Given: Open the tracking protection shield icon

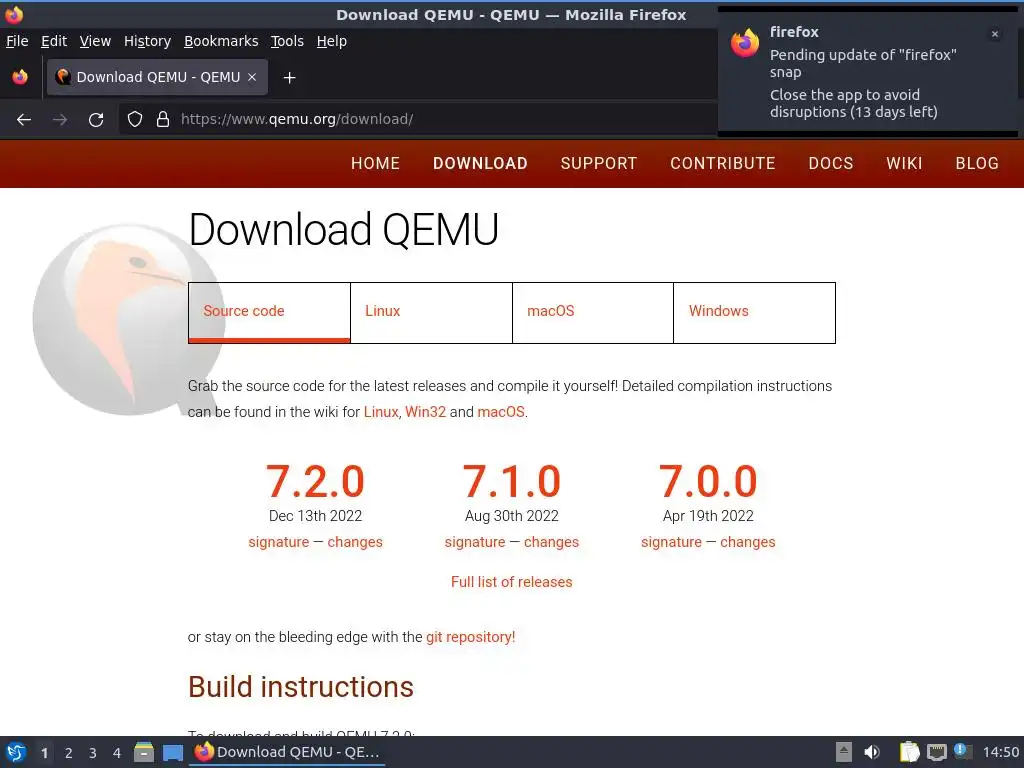Looking at the screenshot, I should (135, 119).
